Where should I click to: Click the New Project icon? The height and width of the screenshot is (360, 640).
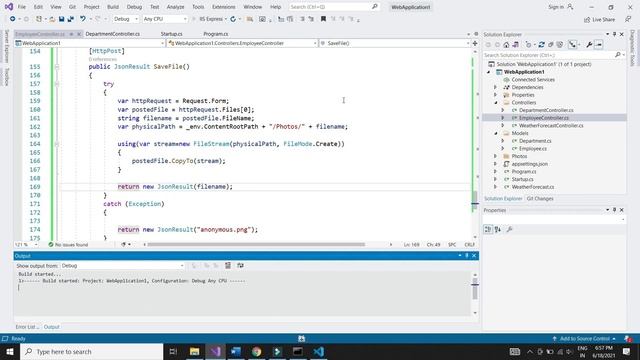tap(39, 19)
